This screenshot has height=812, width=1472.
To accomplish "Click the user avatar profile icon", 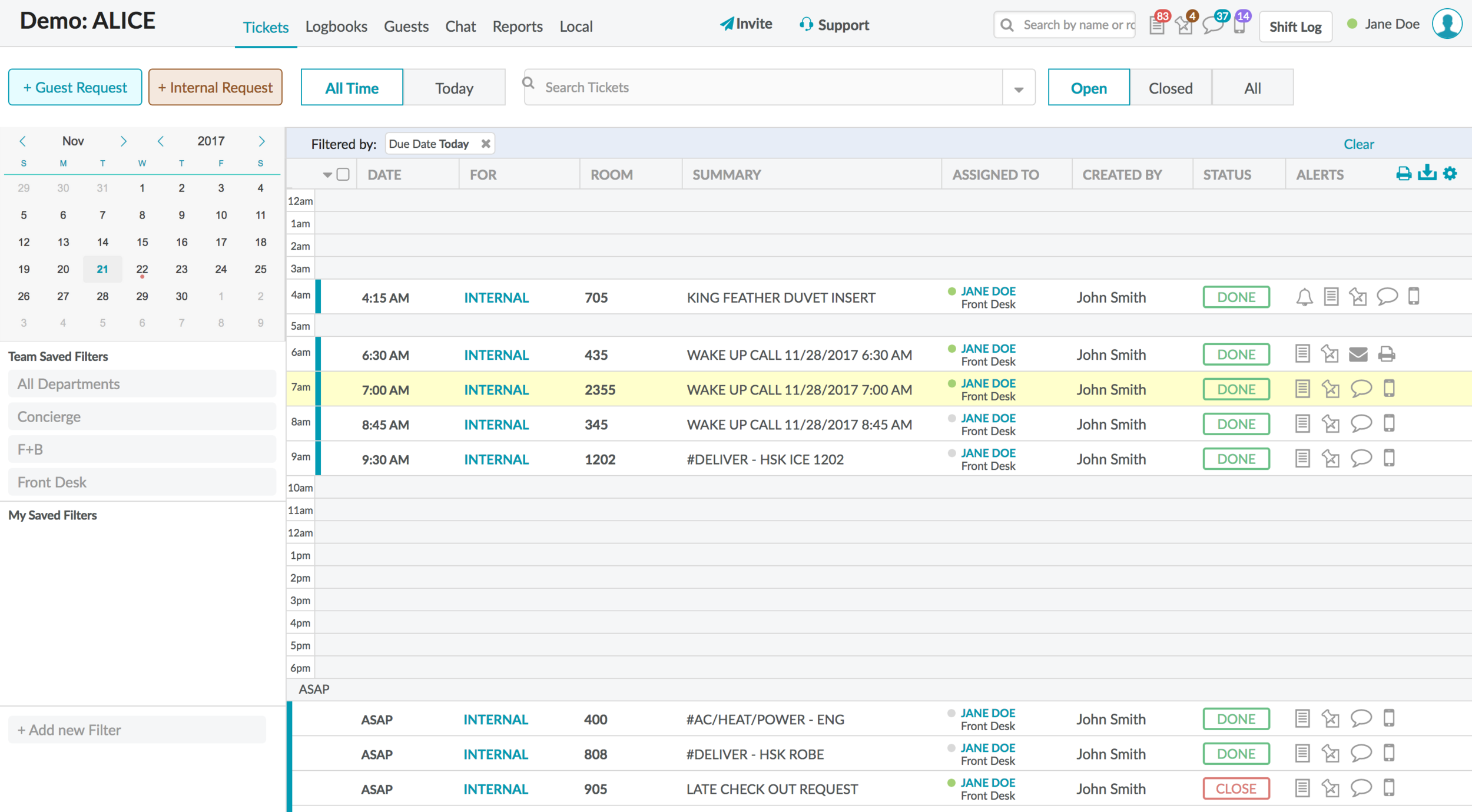I will click(1447, 25).
